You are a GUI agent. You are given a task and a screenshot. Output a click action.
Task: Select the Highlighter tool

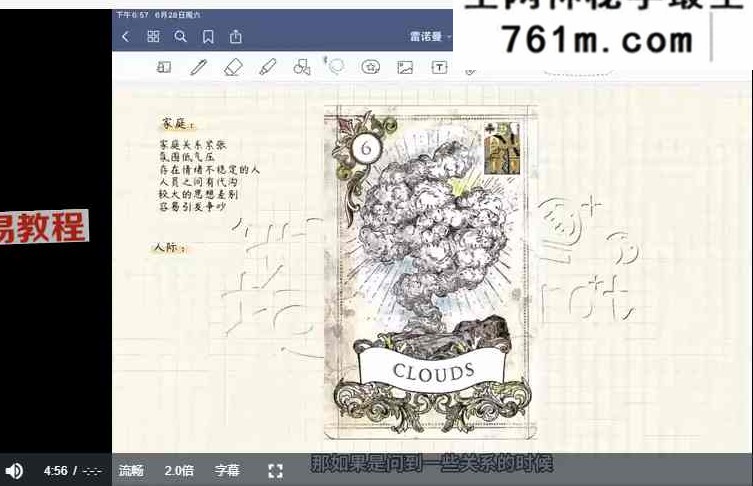click(x=267, y=67)
